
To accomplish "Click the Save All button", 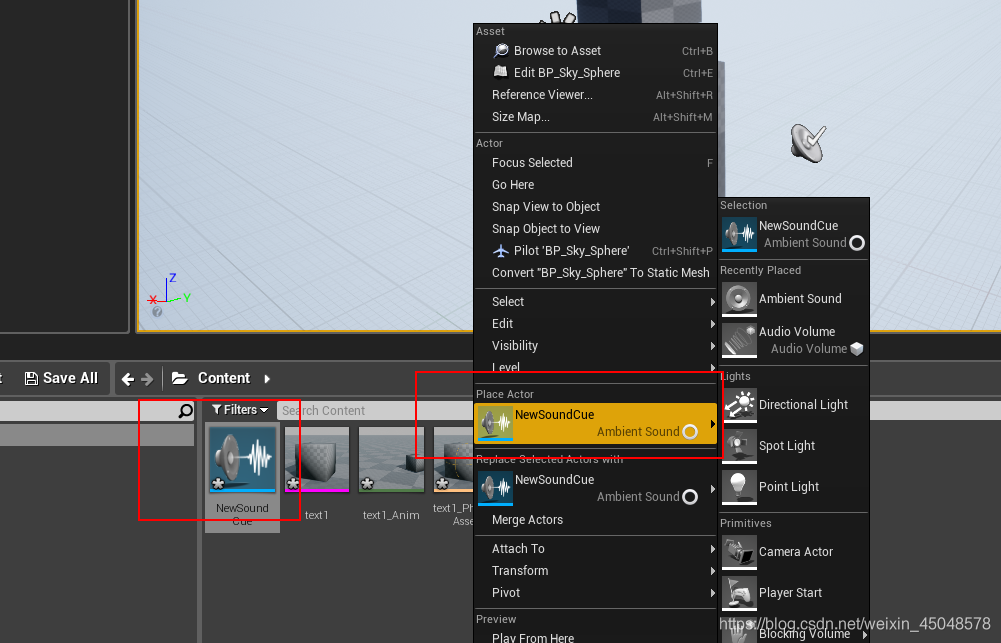I will (x=61, y=378).
